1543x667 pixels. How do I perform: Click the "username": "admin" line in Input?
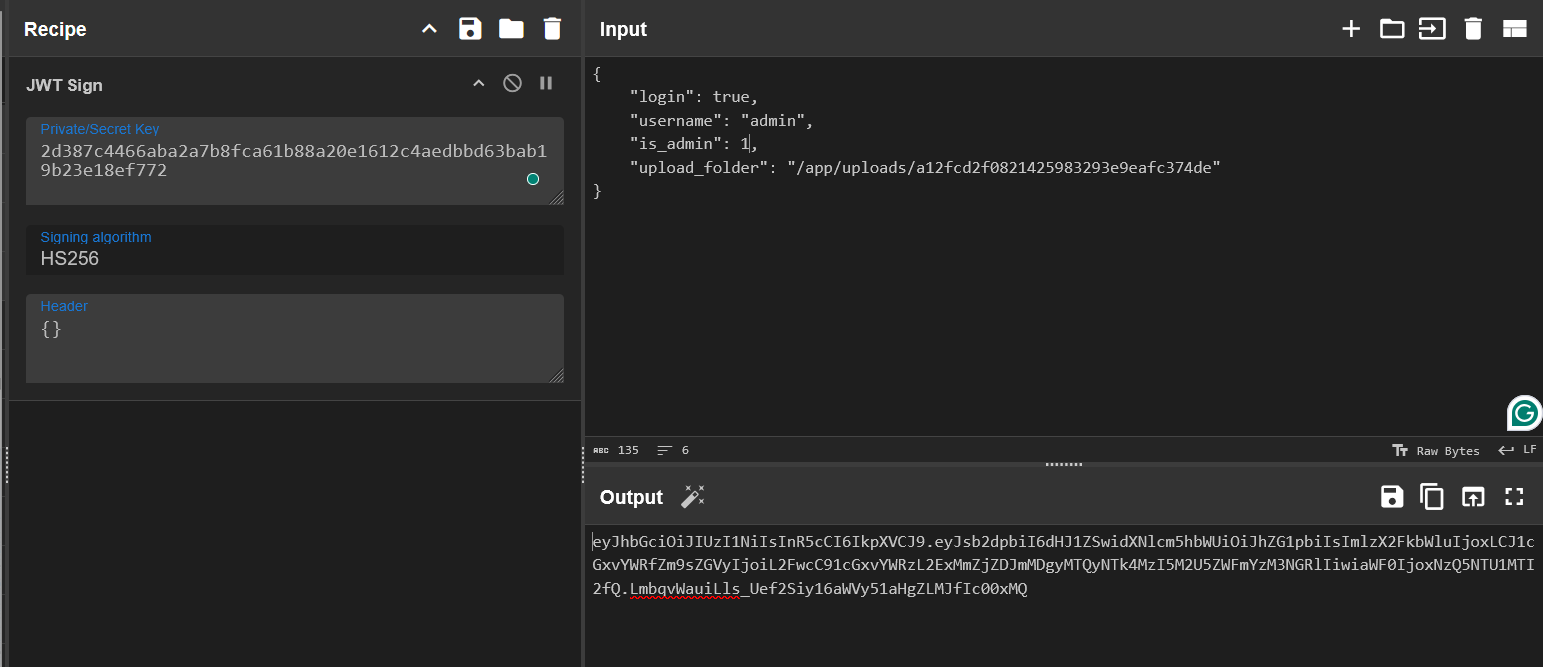722,120
